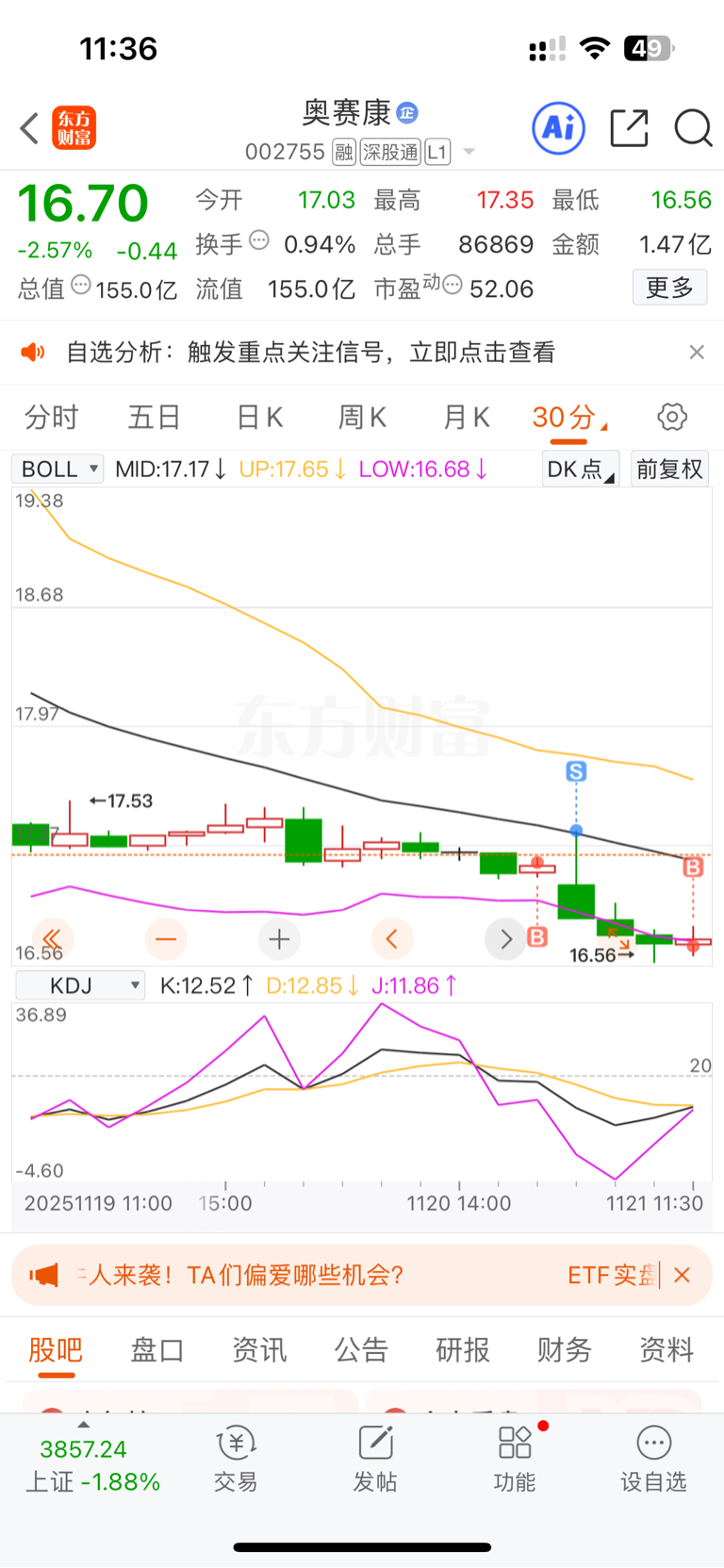Switch to 日K chart tab
724x1568 pixels.
[259, 417]
